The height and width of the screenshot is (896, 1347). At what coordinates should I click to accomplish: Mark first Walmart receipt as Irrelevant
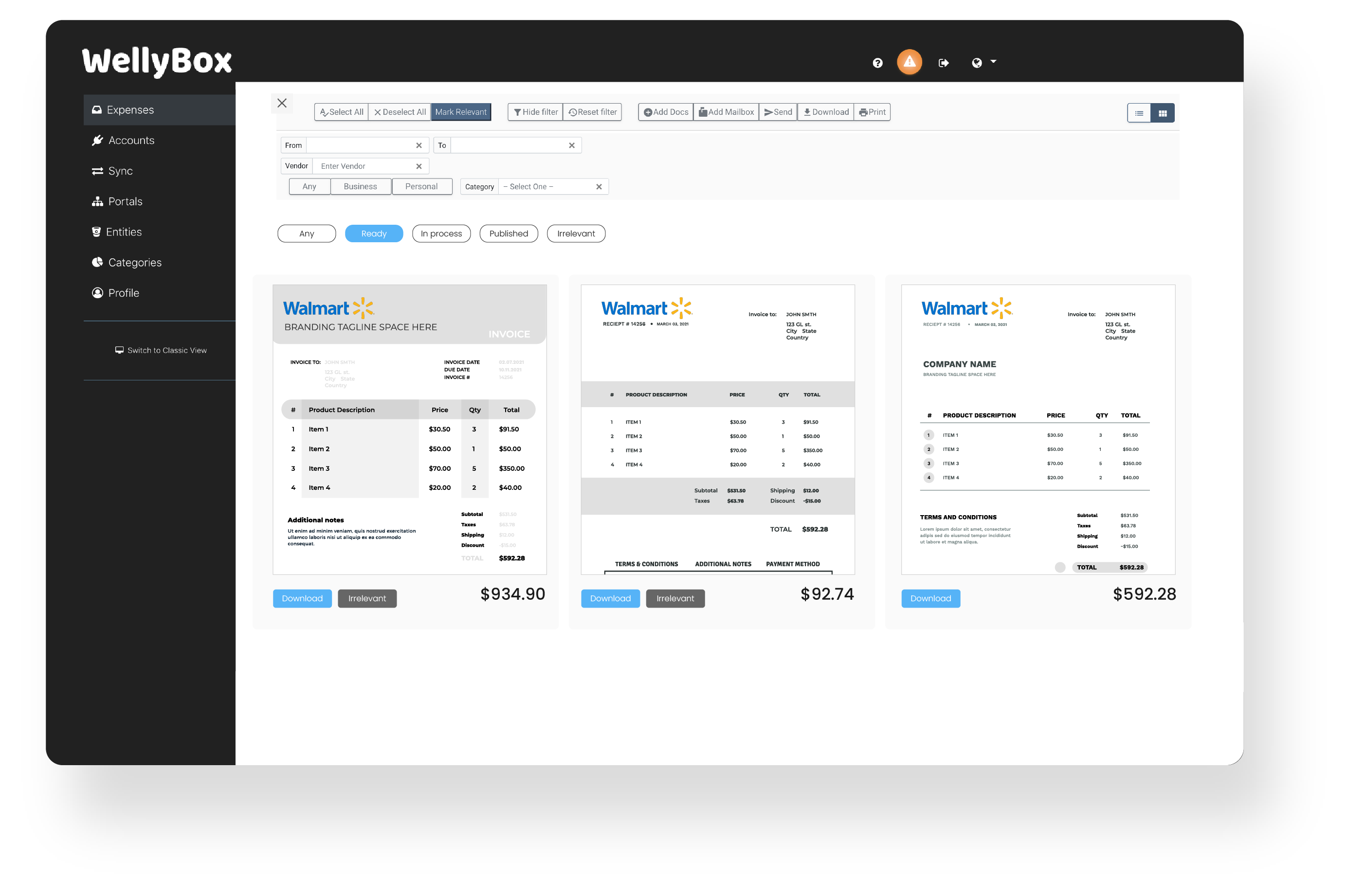tap(367, 598)
